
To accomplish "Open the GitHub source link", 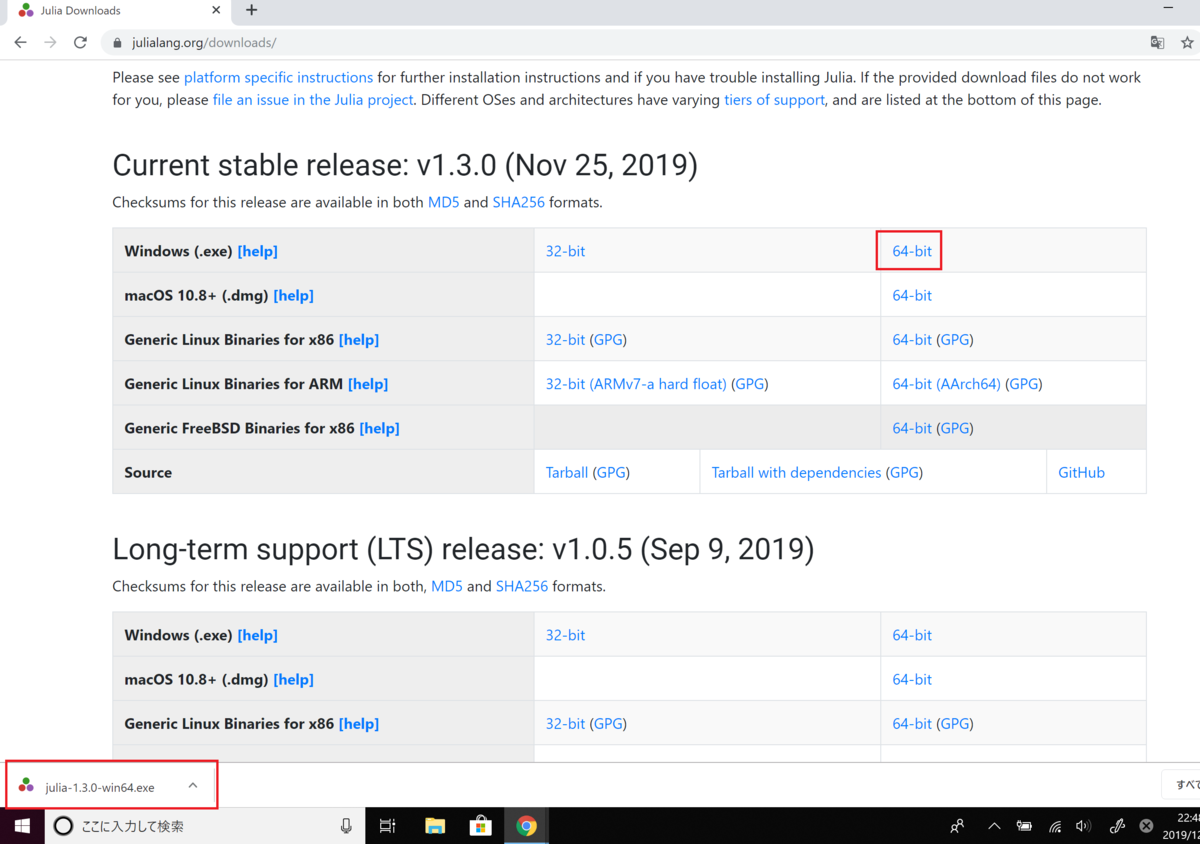I will click(1082, 472).
